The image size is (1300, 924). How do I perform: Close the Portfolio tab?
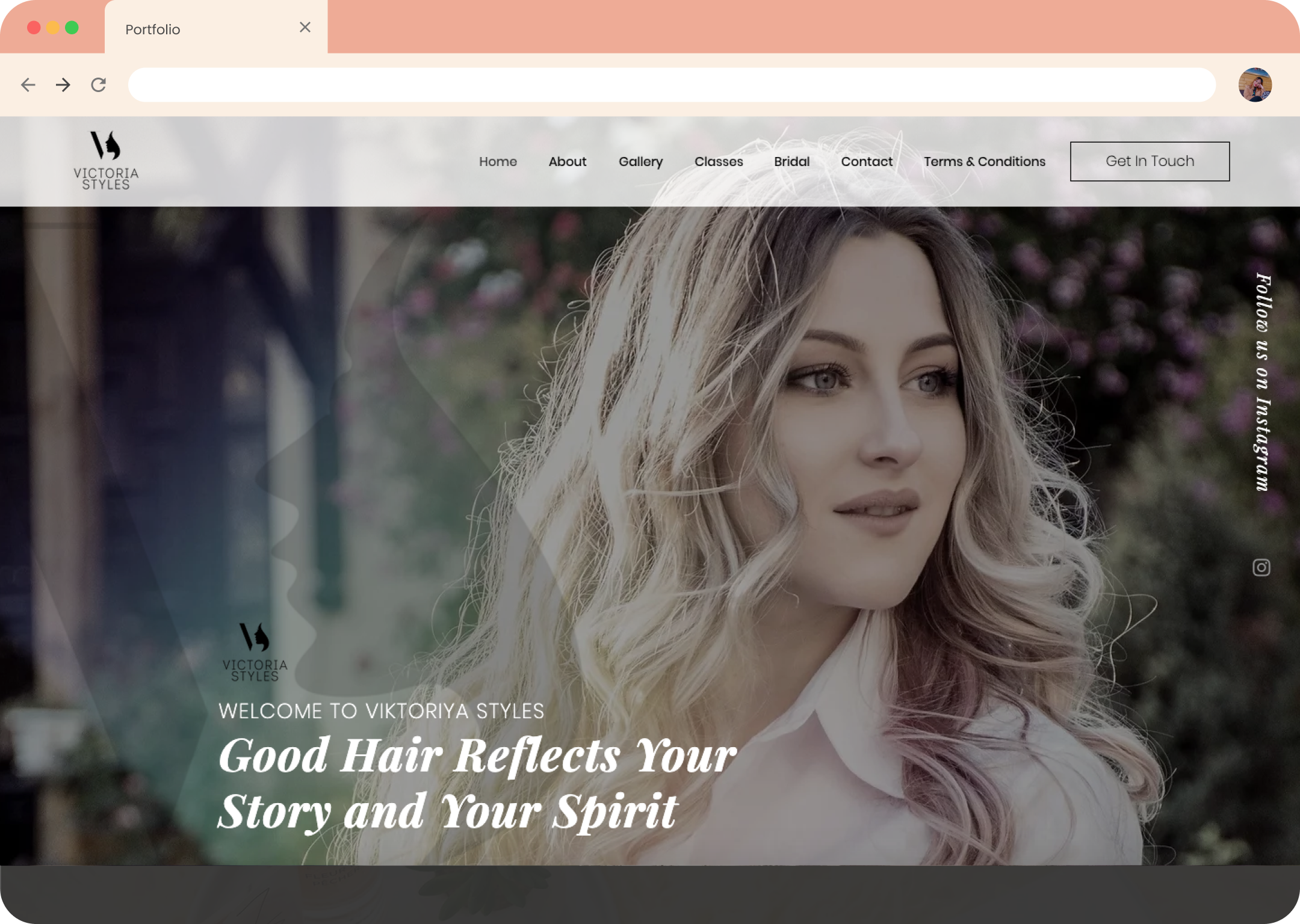coord(305,28)
